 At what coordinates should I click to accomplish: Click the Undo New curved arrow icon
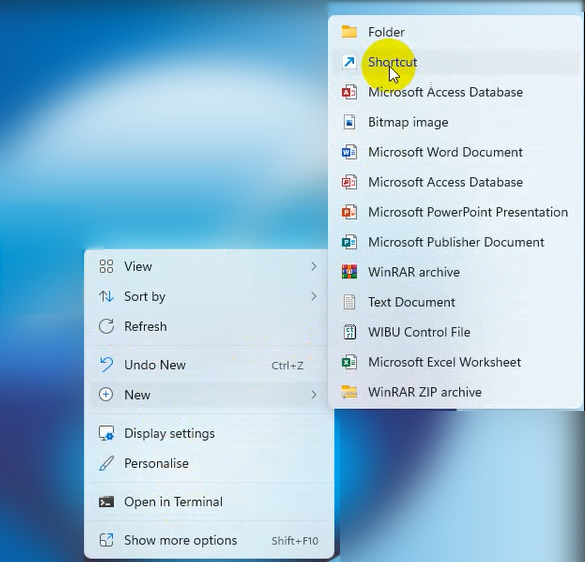tap(106, 365)
